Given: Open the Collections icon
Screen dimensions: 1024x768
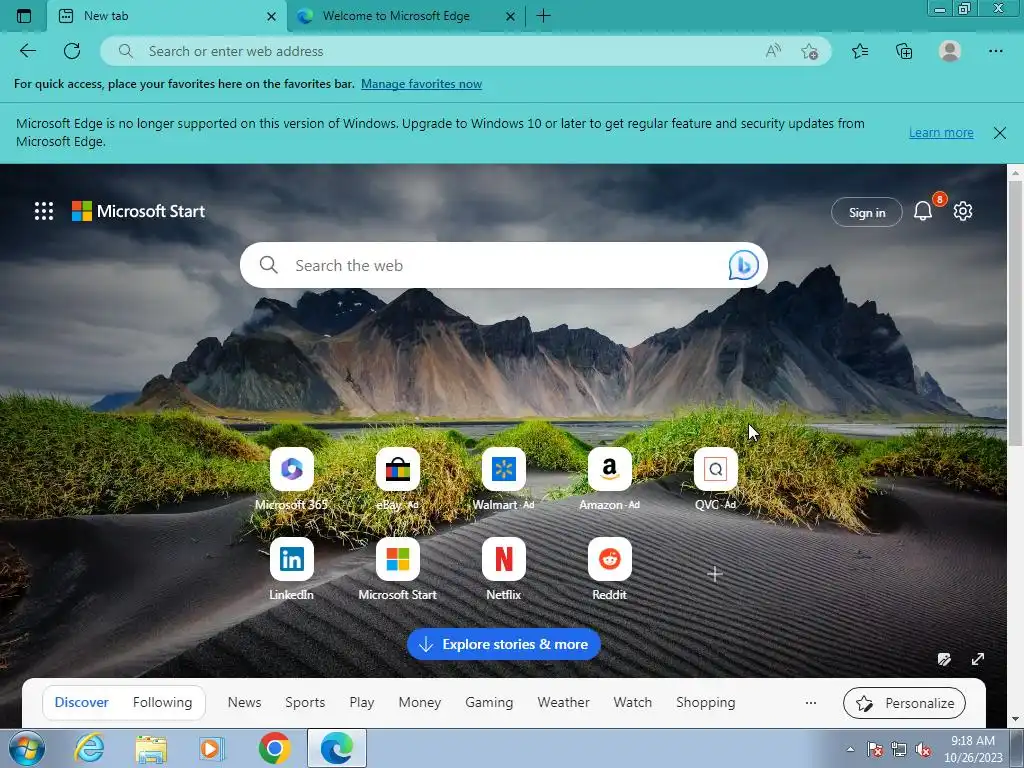Looking at the screenshot, I should (904, 51).
